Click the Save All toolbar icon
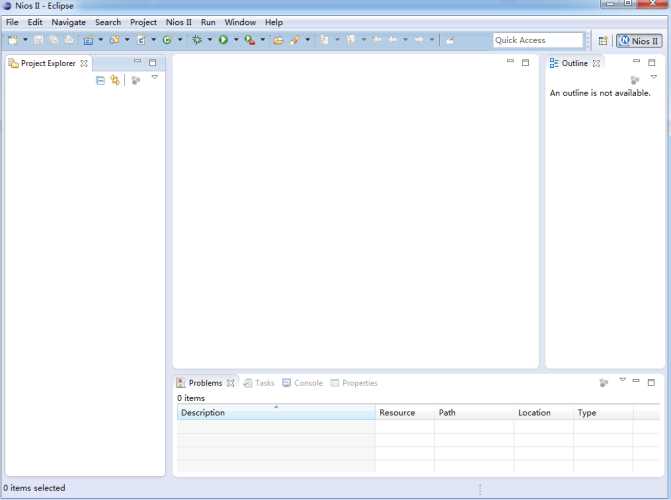The image size is (671, 500). [53, 40]
